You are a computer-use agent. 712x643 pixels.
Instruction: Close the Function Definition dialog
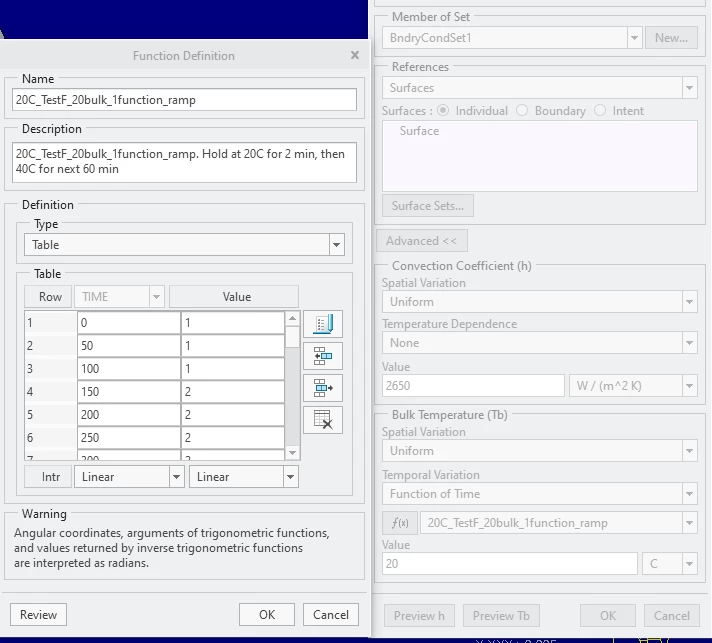355,55
